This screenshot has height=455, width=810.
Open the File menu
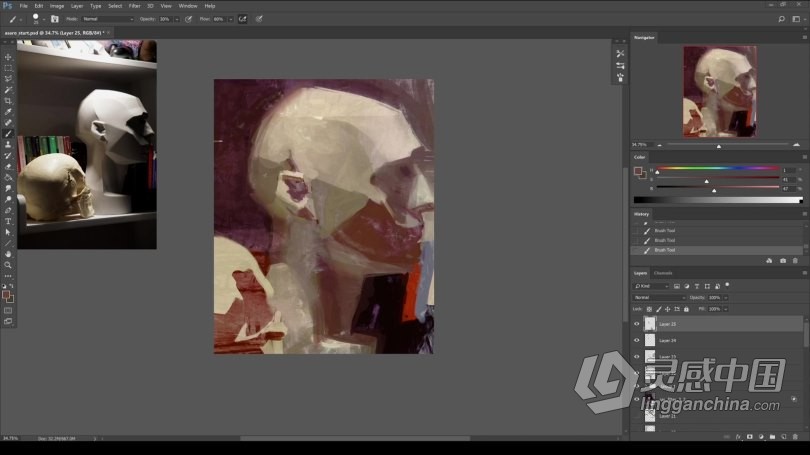click(23, 6)
